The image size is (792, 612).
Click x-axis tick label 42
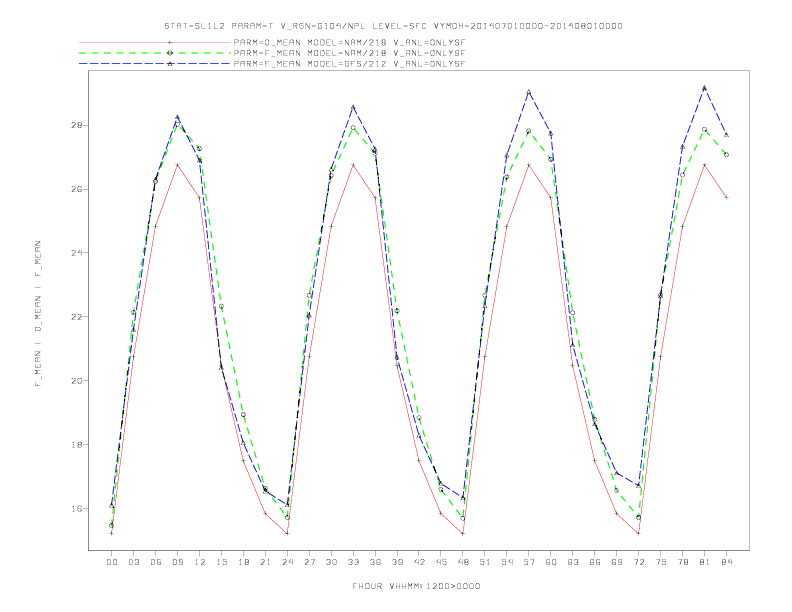tap(419, 562)
